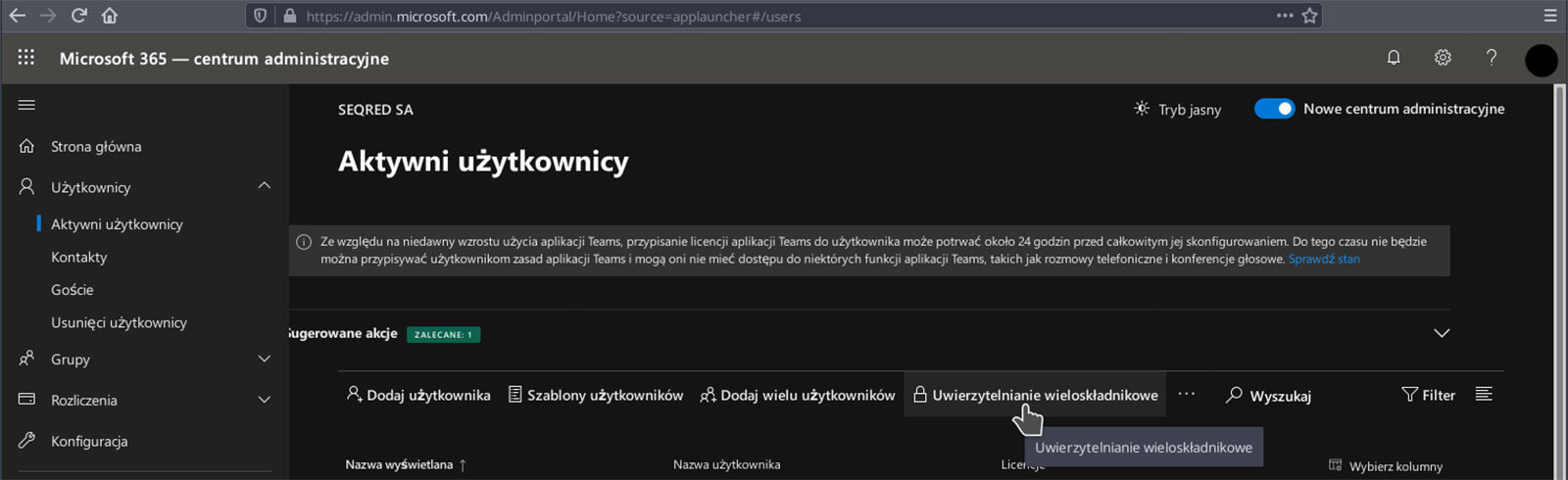Expand the suggested actions panel chevron
Image resolution: width=1568 pixels, height=480 pixels.
coord(1442,333)
